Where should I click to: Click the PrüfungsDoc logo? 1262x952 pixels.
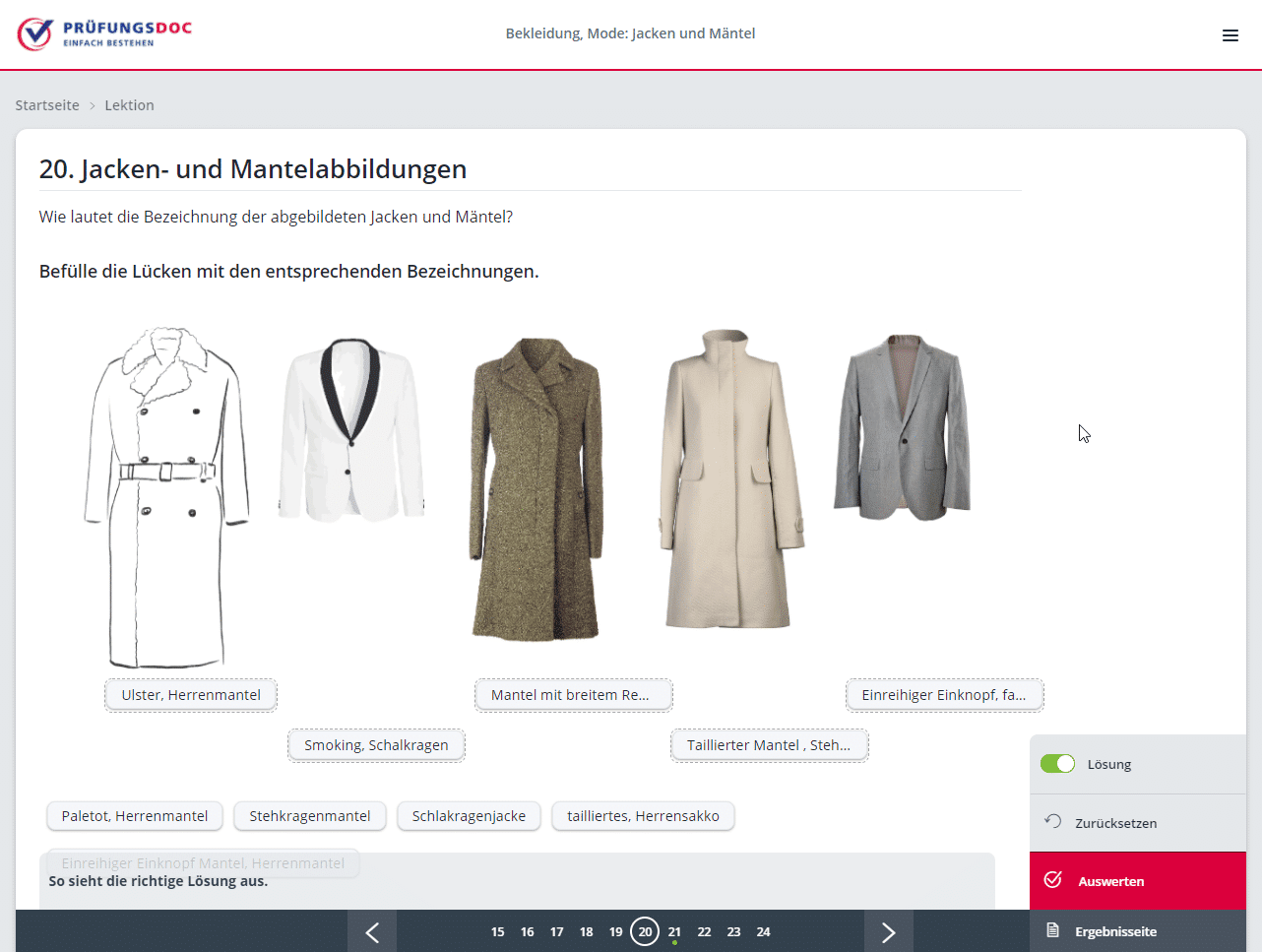pyautogui.click(x=104, y=33)
